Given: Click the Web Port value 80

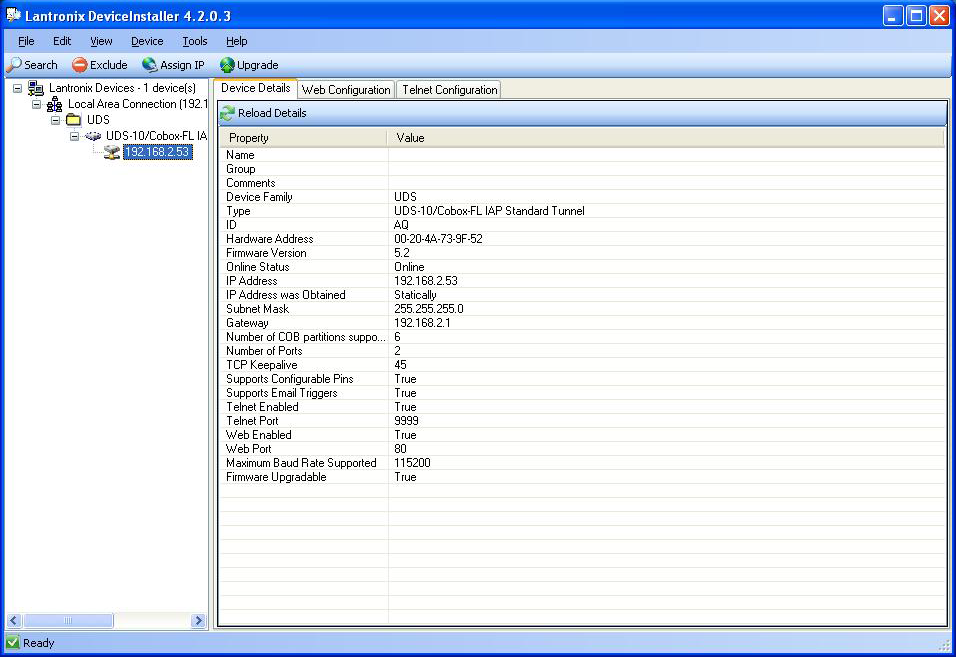Looking at the screenshot, I should 400,449.
